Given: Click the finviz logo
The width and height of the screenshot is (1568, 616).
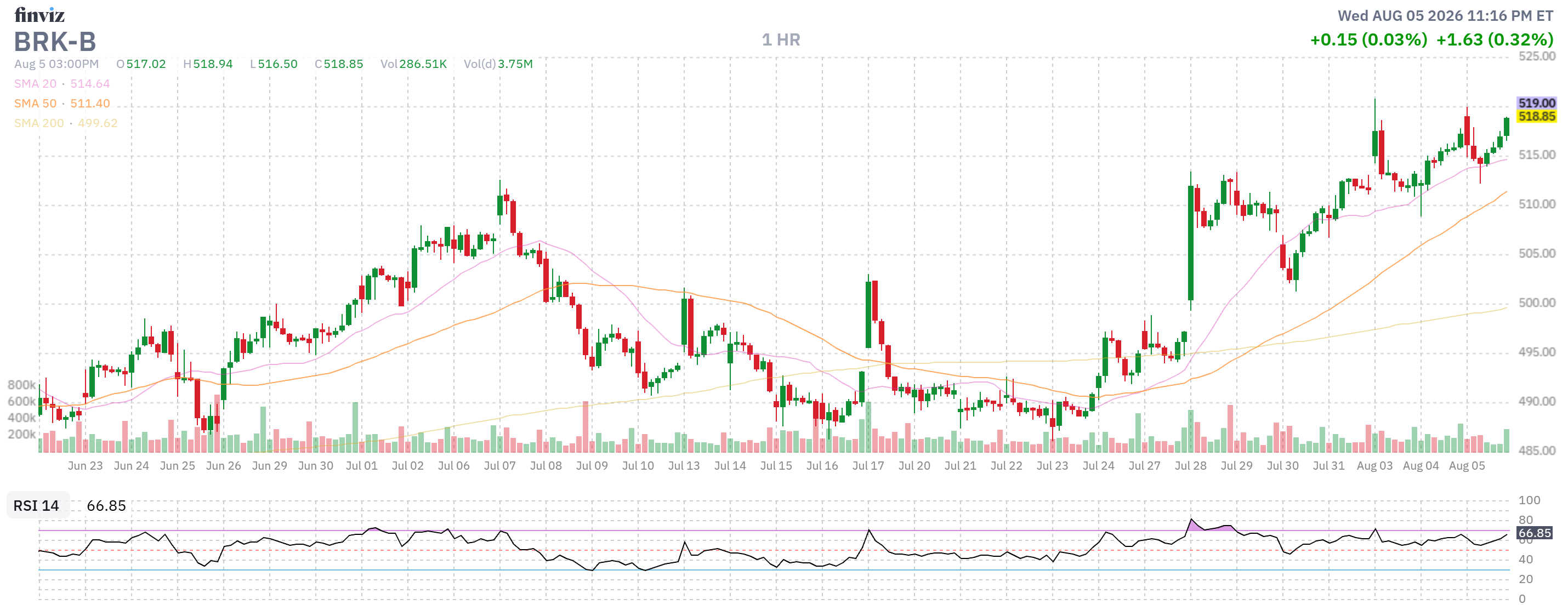Looking at the screenshot, I should (x=39, y=14).
